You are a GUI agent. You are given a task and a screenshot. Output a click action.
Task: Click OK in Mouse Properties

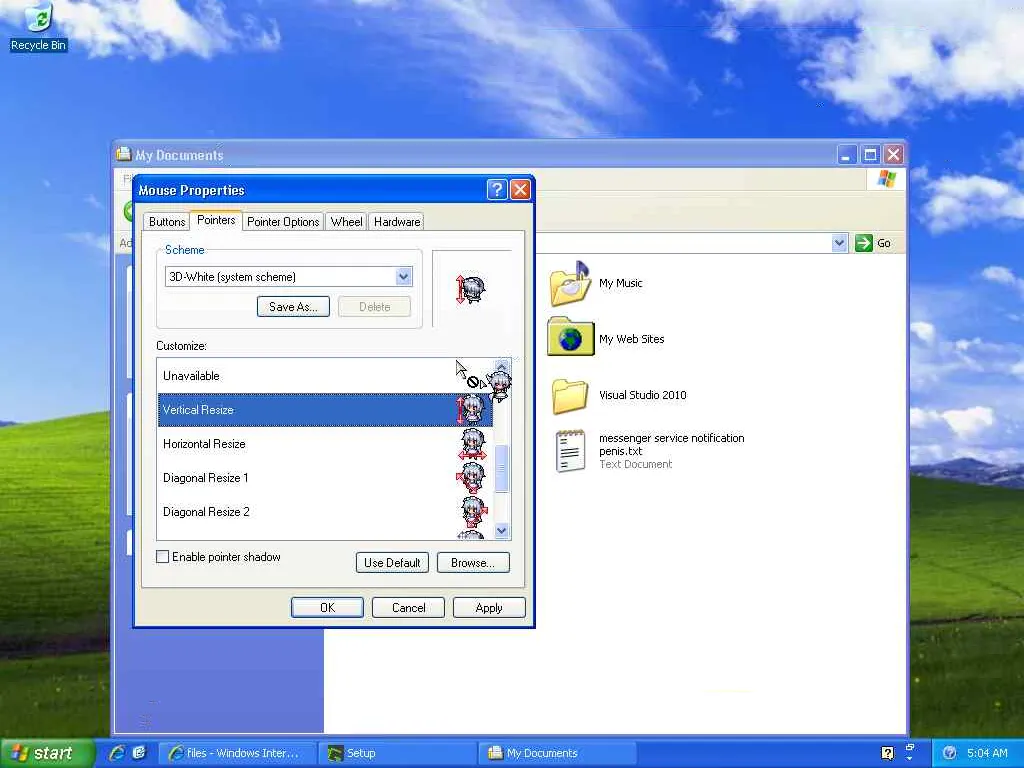point(327,607)
